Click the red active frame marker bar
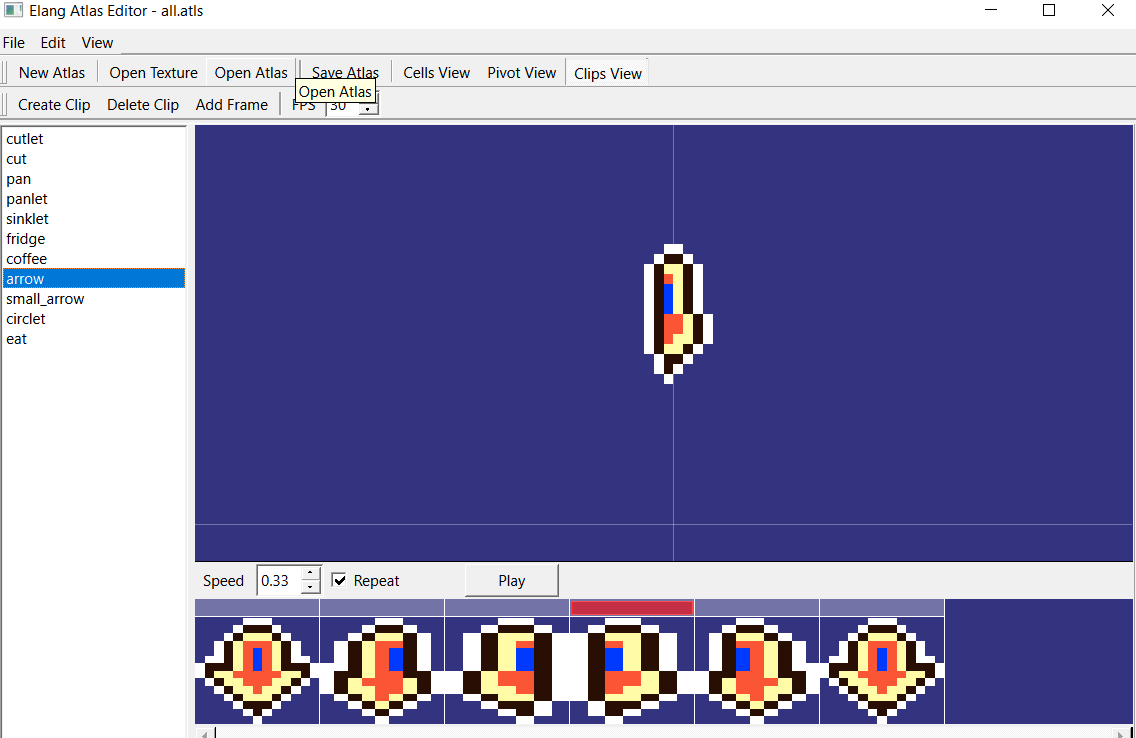Viewport: 1136px width, 738px height. coord(632,608)
